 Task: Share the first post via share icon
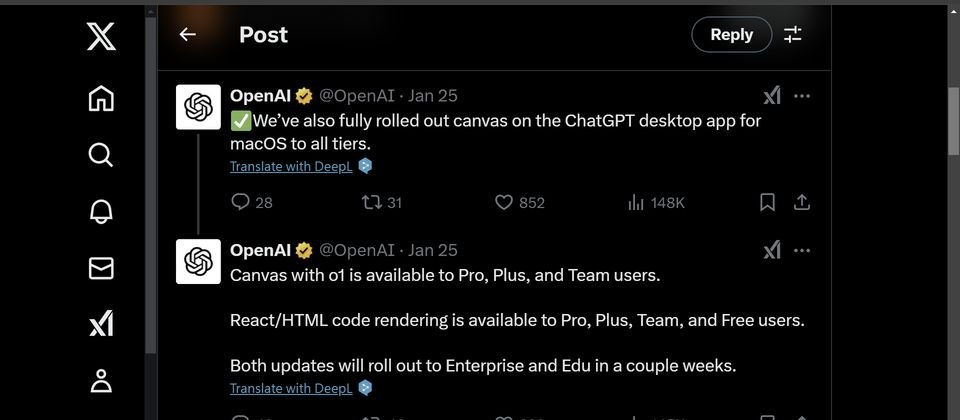pos(802,202)
